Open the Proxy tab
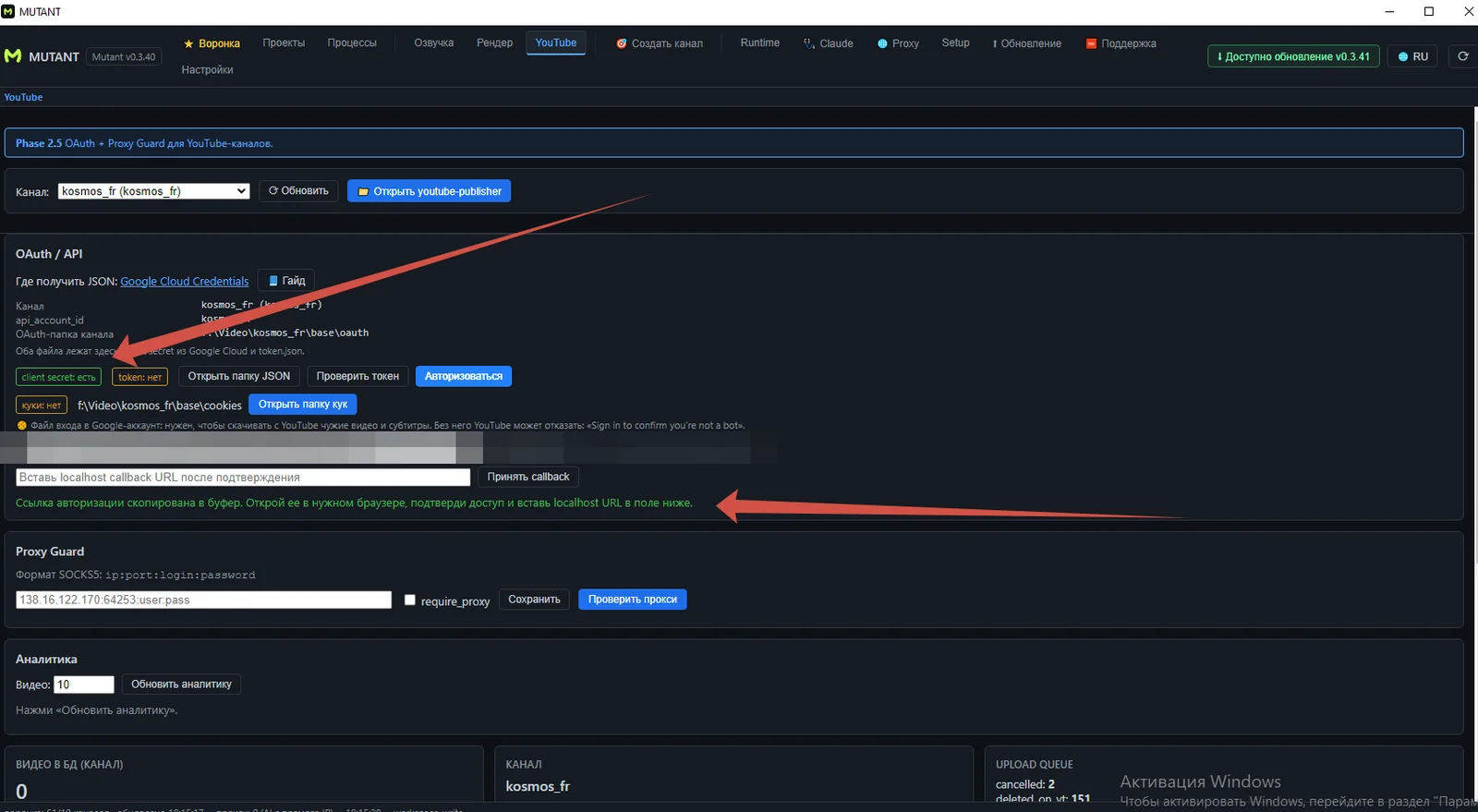The width and height of the screenshot is (1478, 812). 898,43
